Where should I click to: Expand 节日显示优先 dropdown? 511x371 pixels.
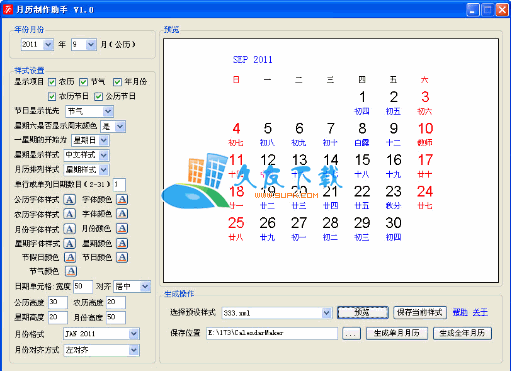click(108, 111)
